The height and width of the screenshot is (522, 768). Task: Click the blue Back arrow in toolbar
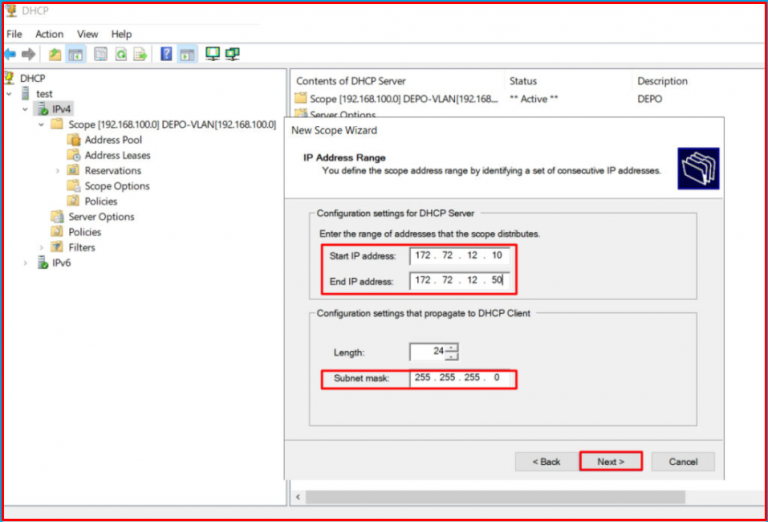[x=10, y=54]
